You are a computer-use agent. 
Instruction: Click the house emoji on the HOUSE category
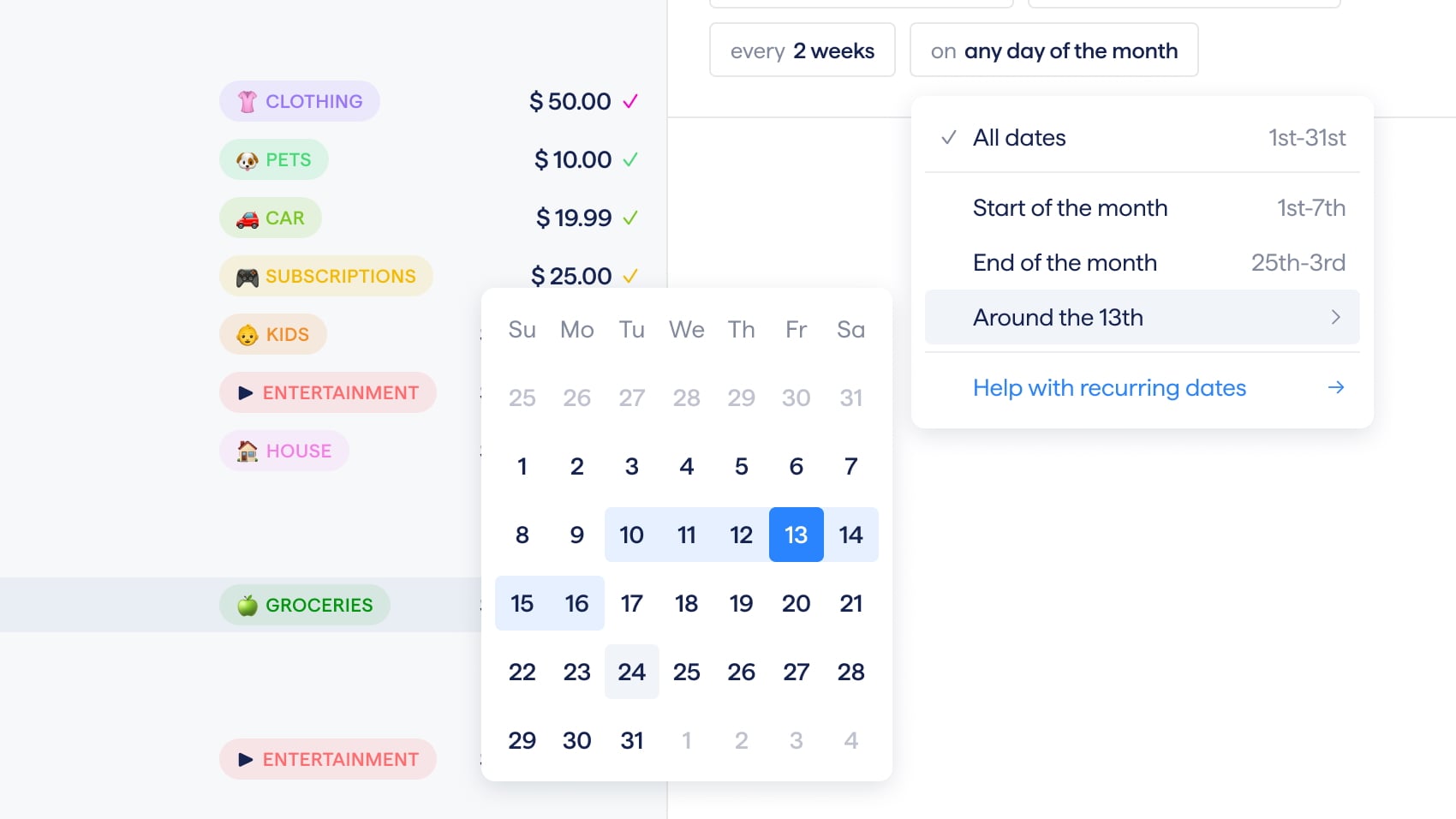(246, 451)
